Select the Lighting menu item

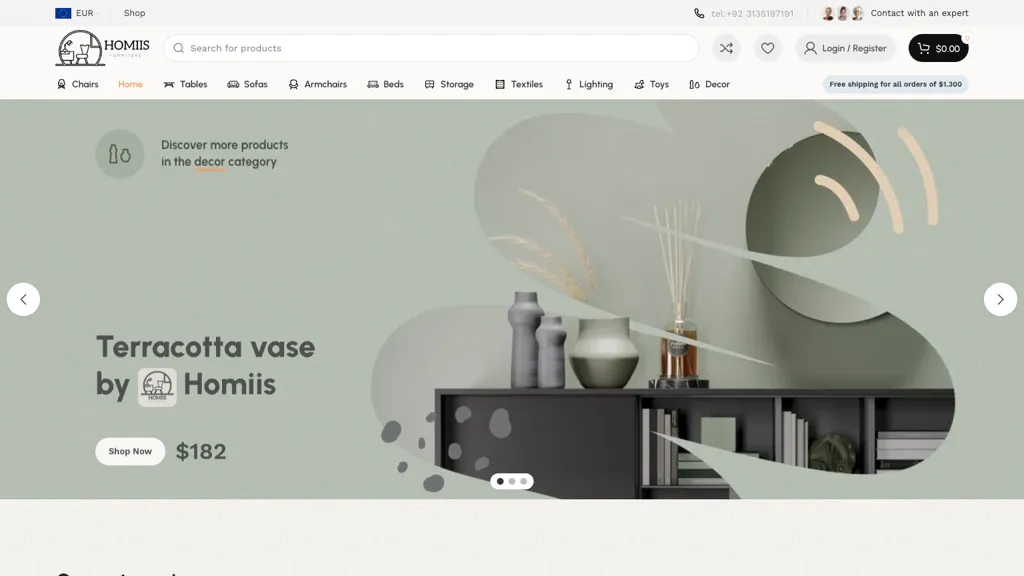pyautogui.click(x=589, y=84)
